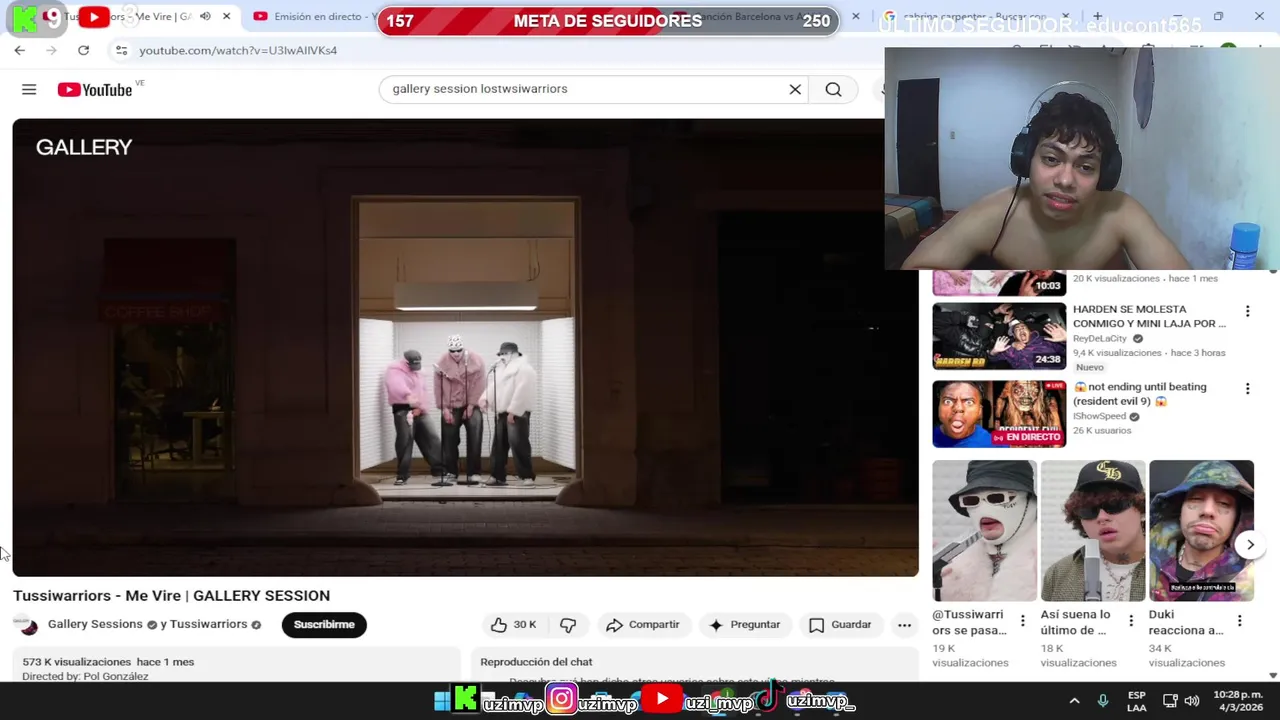Run the search with the magnifier button
Viewport: 1280px width, 720px height.
[833, 89]
